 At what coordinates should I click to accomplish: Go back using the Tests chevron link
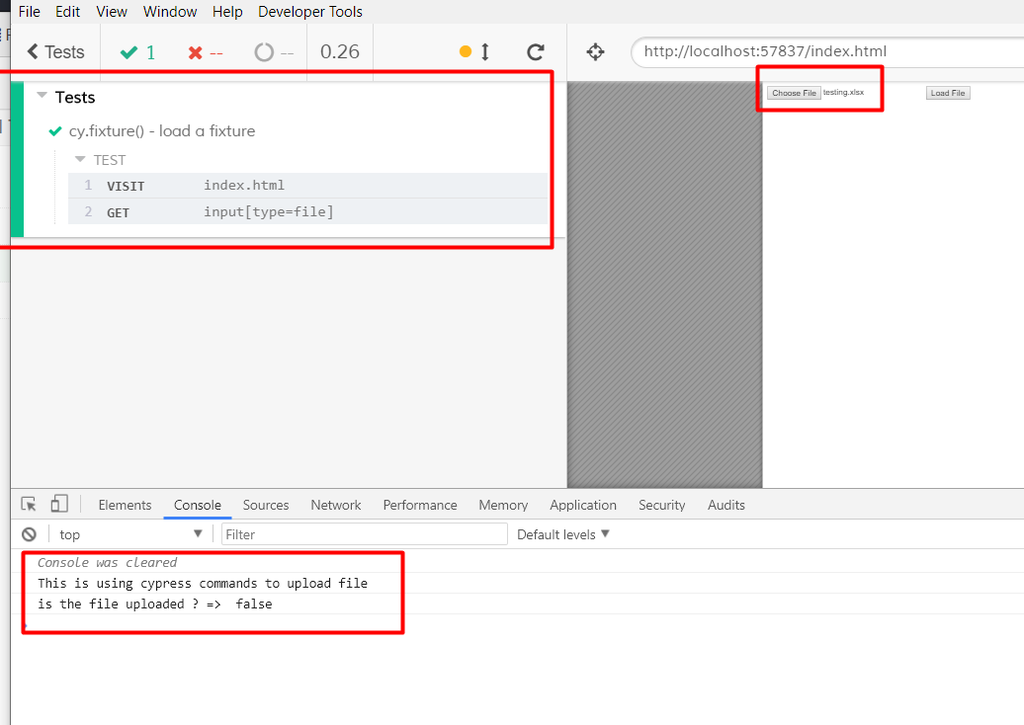click(56, 52)
